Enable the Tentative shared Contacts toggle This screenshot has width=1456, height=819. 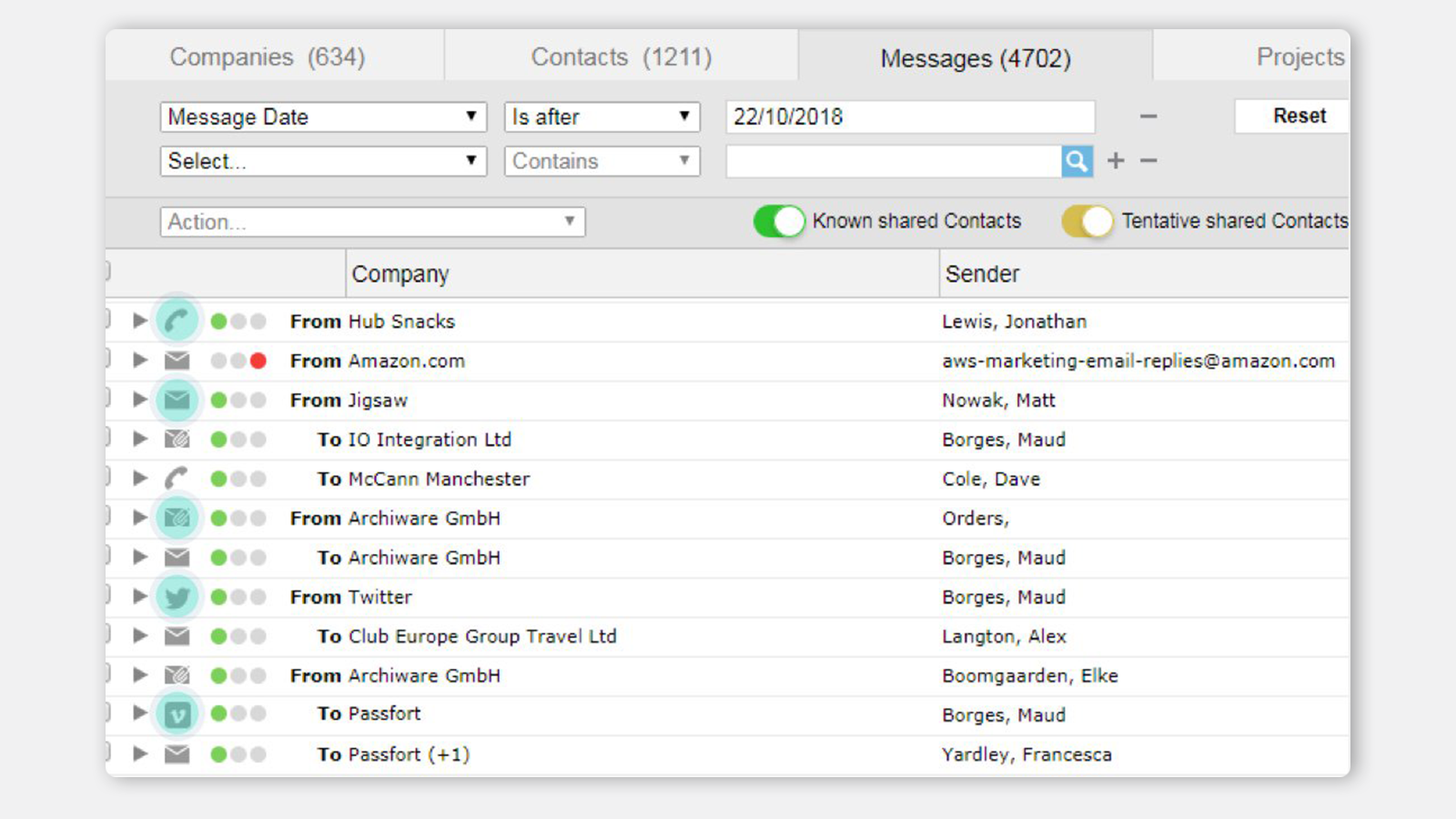click(1087, 221)
